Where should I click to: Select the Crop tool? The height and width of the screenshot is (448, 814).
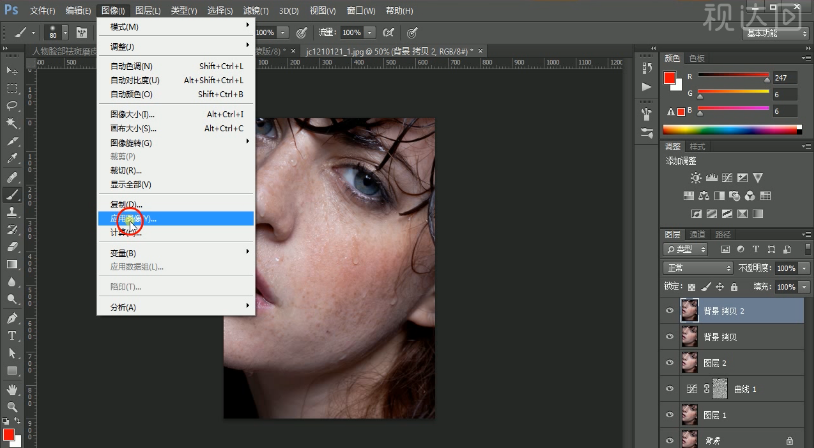click(x=12, y=141)
